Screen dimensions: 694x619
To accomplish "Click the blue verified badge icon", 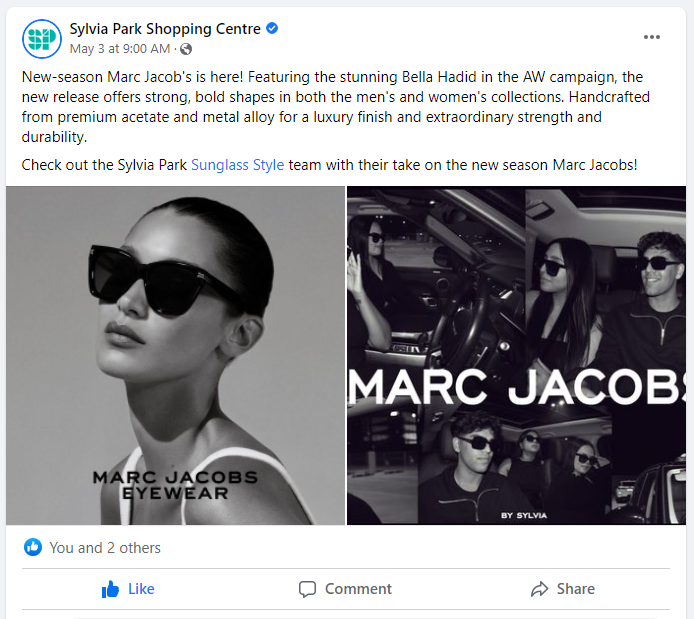I will [x=272, y=28].
